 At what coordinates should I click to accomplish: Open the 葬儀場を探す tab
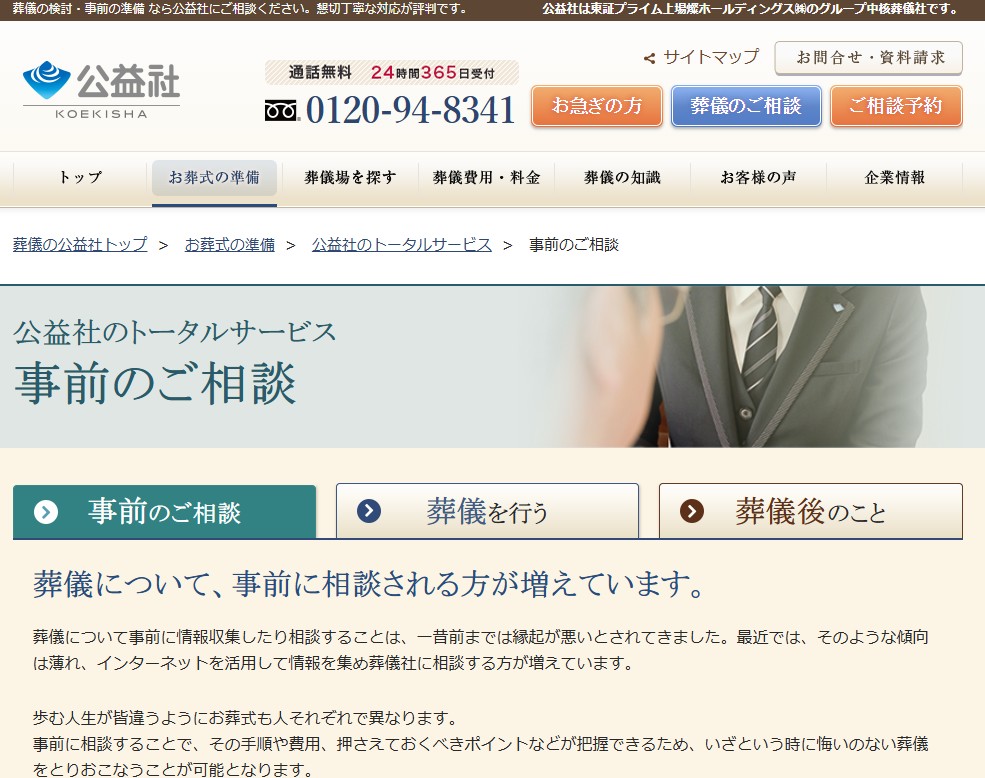pos(350,177)
